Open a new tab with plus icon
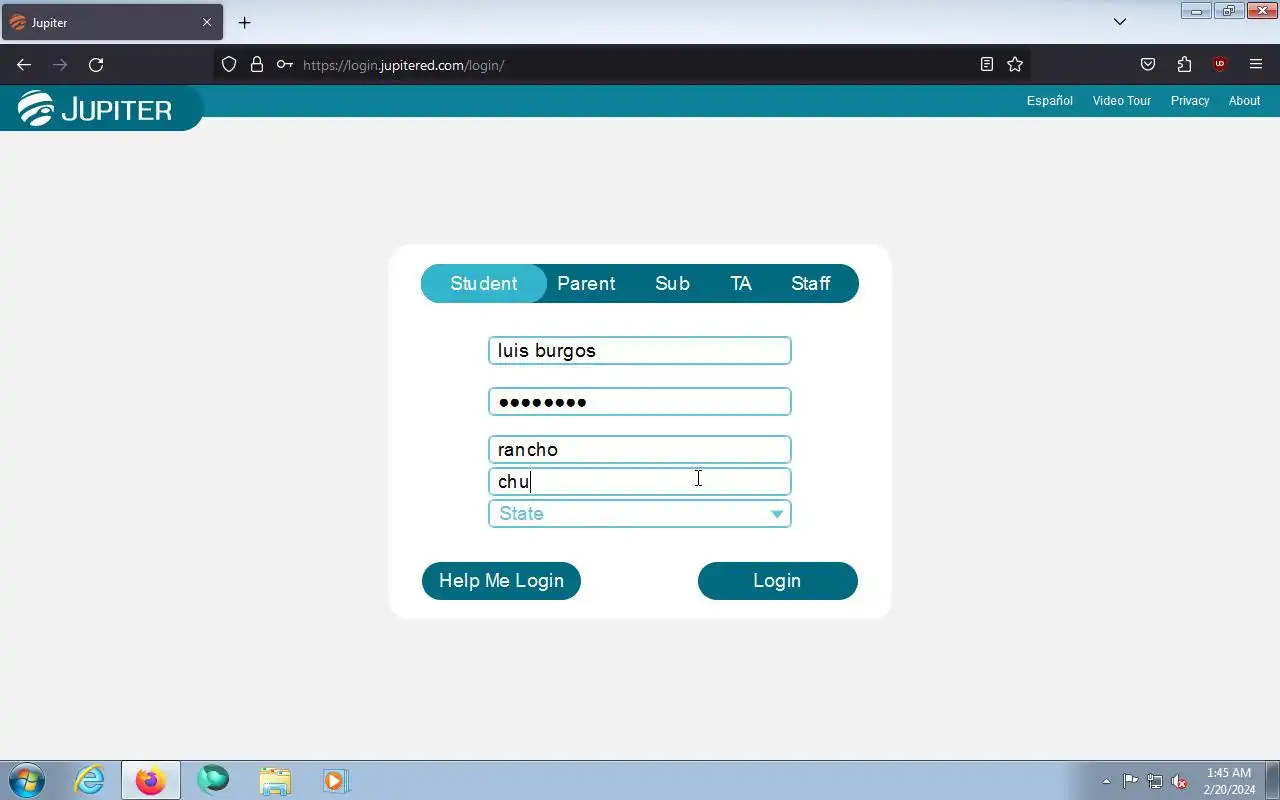Image resolution: width=1280 pixels, height=800 pixels. [x=244, y=22]
